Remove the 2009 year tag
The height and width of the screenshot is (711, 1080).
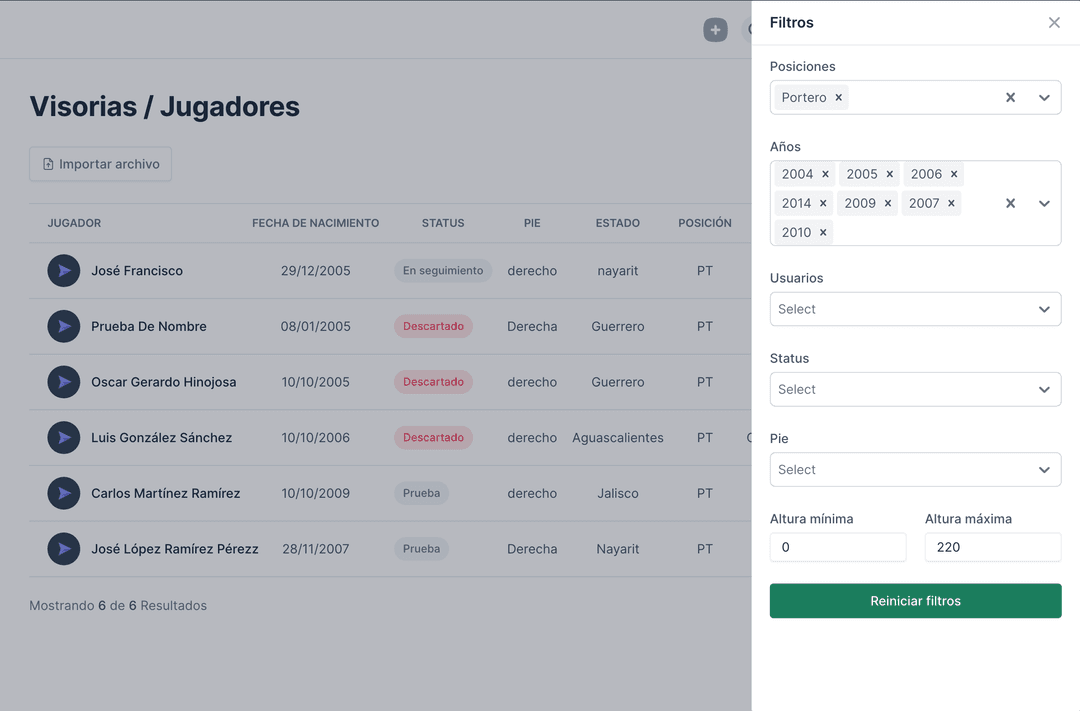coord(887,203)
